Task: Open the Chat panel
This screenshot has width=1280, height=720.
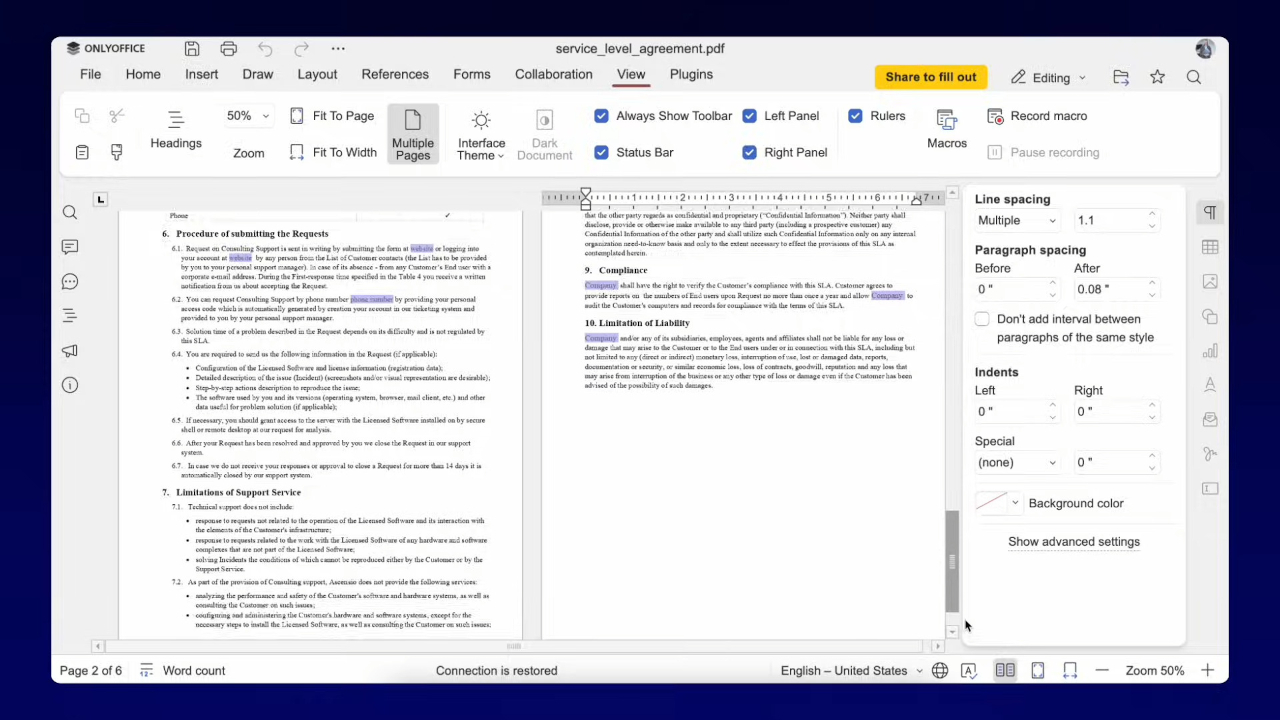Action: coord(69,281)
